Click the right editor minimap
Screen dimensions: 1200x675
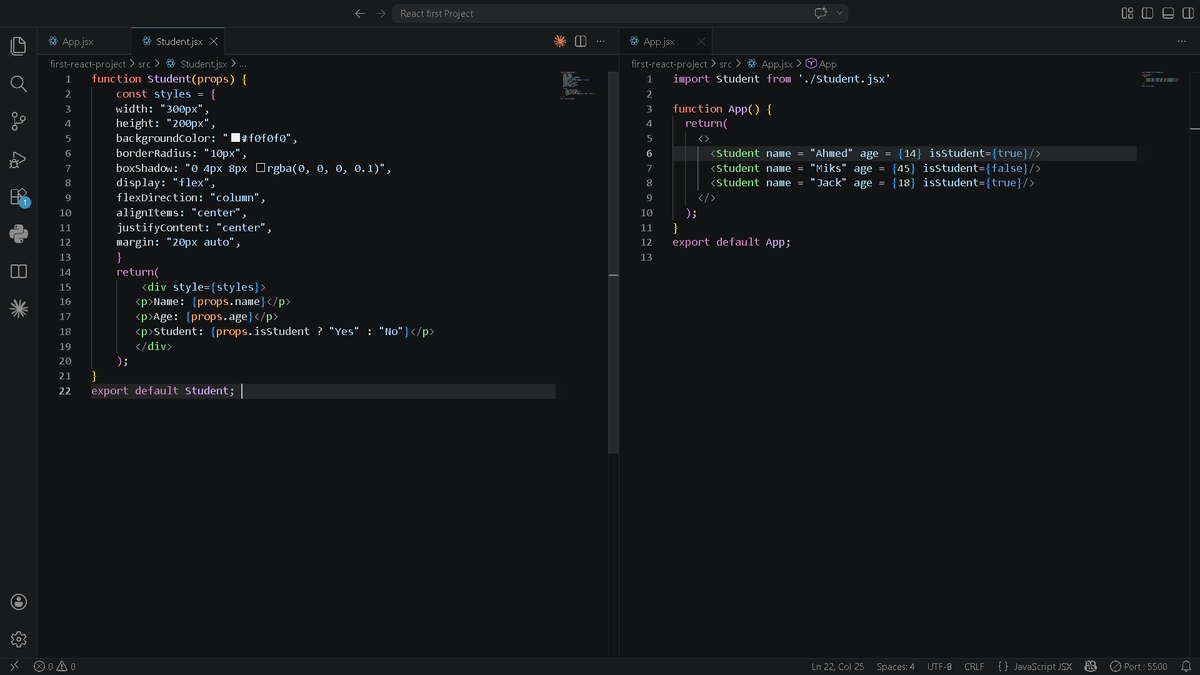tap(1160, 80)
